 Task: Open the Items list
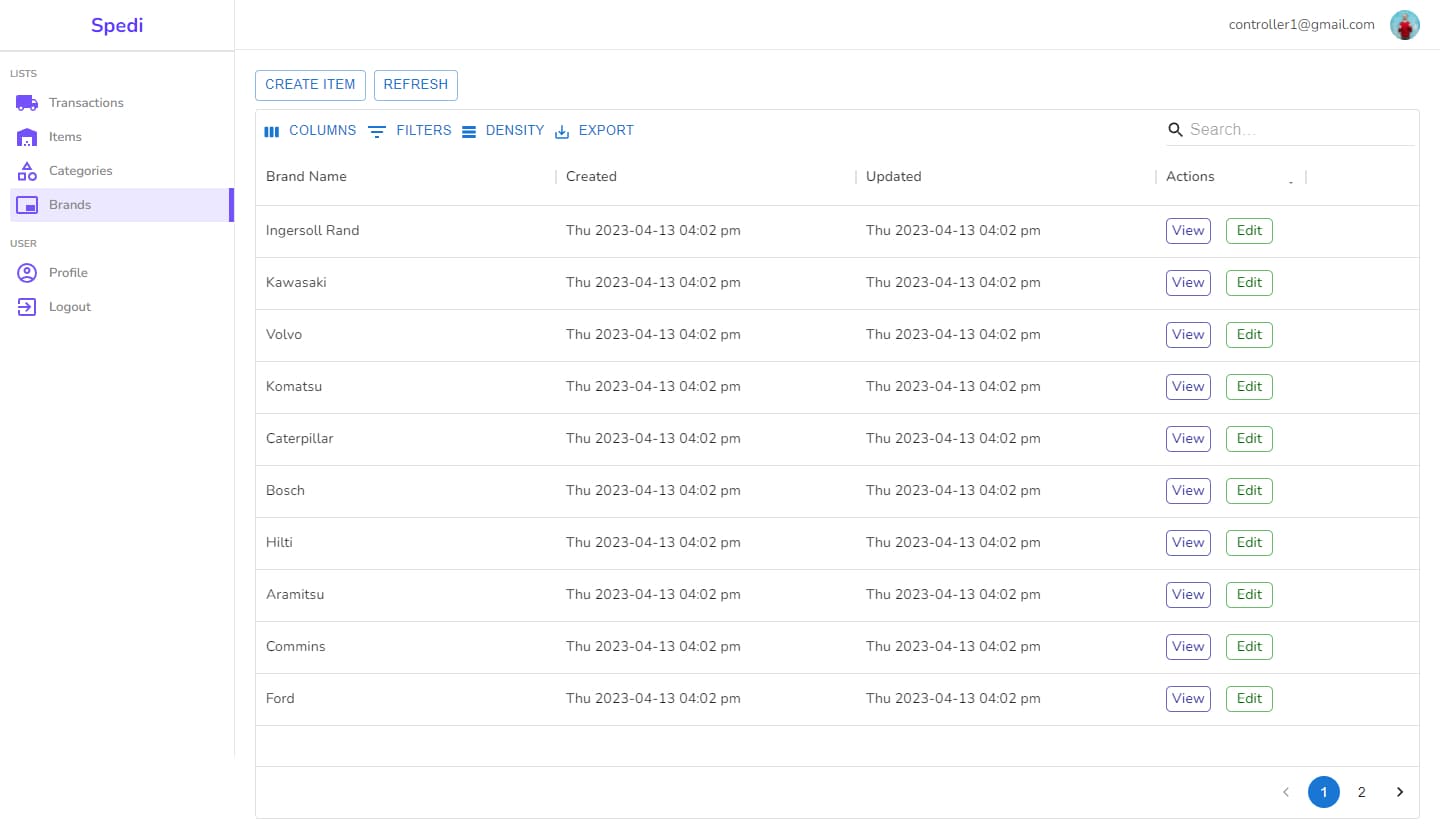[x=120, y=137]
